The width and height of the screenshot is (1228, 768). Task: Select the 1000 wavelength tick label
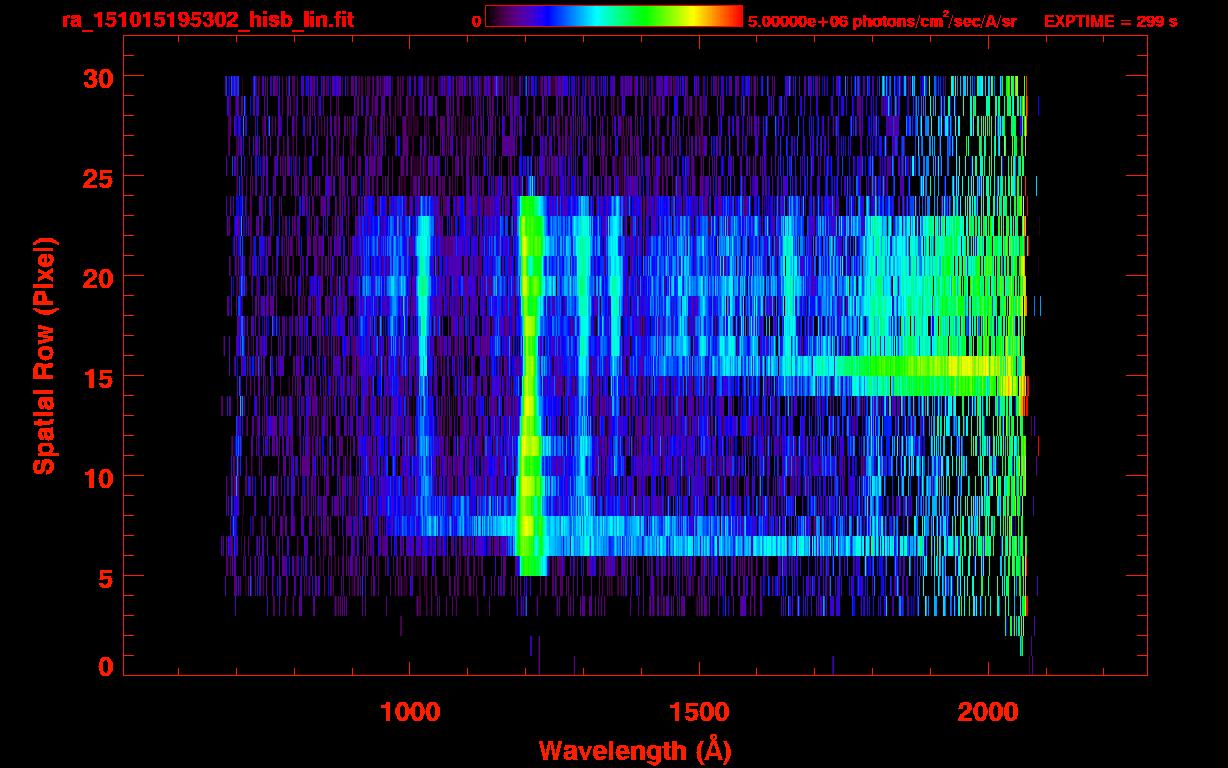coord(409,712)
